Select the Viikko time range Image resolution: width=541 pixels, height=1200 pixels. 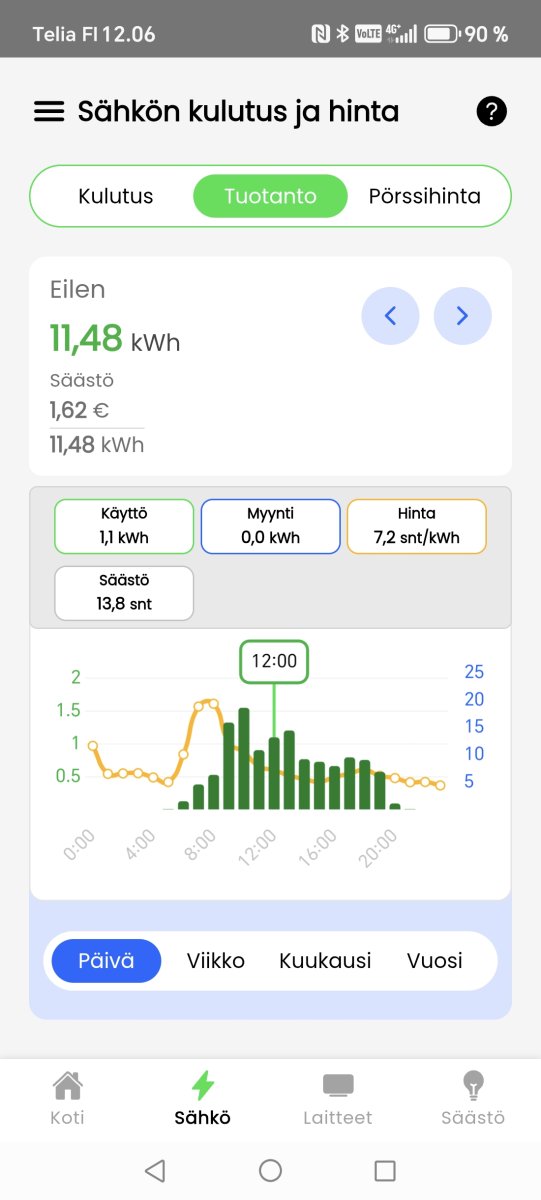(x=216, y=961)
